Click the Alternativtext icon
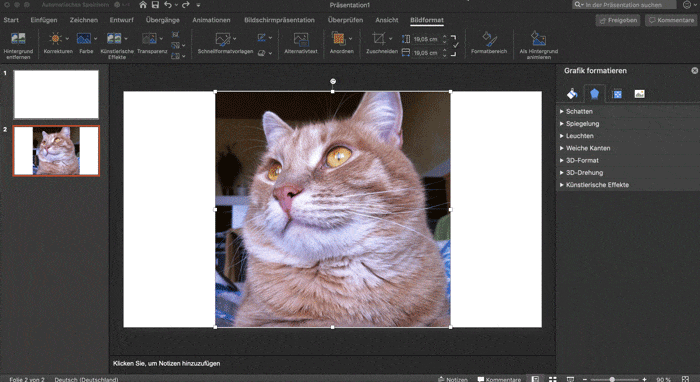This screenshot has width=700, height=382. [301, 39]
